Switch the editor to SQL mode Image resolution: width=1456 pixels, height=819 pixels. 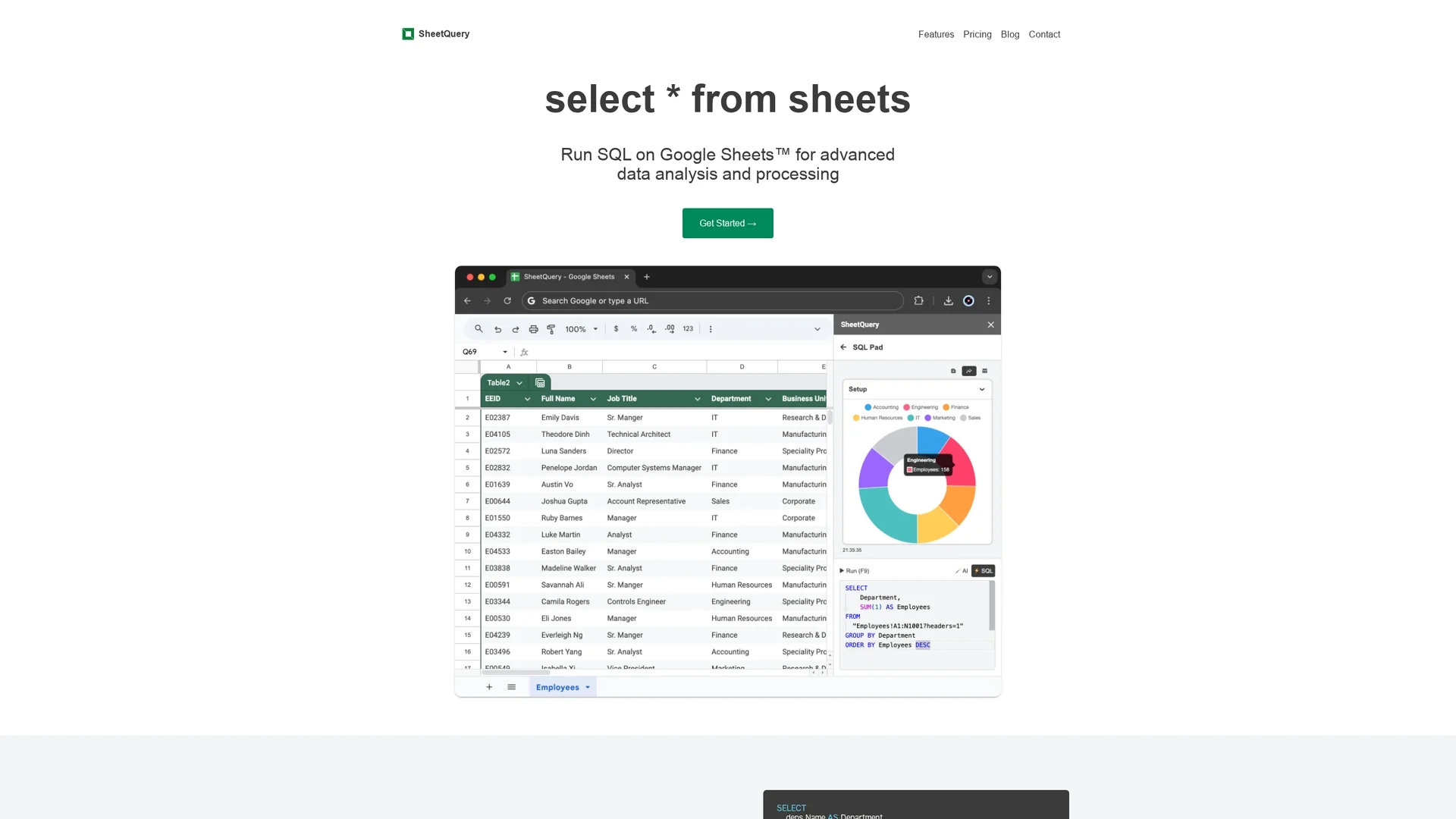pyautogui.click(x=984, y=571)
